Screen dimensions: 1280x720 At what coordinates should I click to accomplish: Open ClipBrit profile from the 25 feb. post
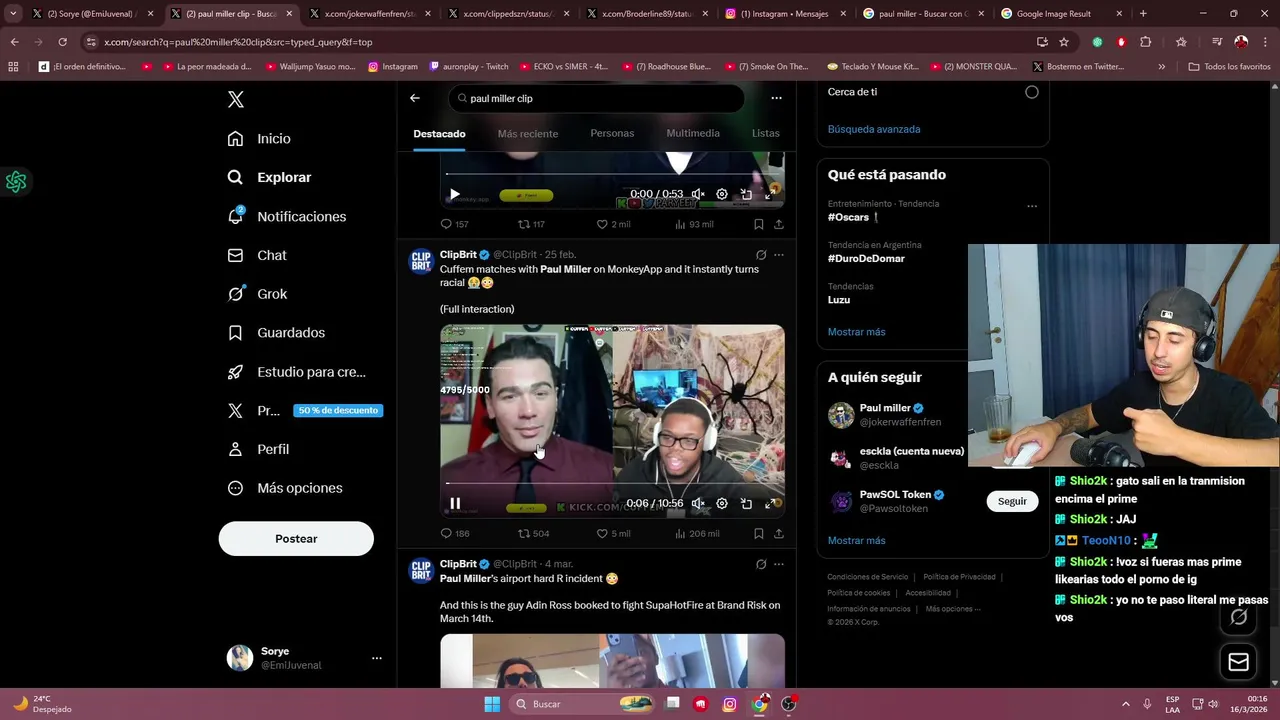click(458, 255)
